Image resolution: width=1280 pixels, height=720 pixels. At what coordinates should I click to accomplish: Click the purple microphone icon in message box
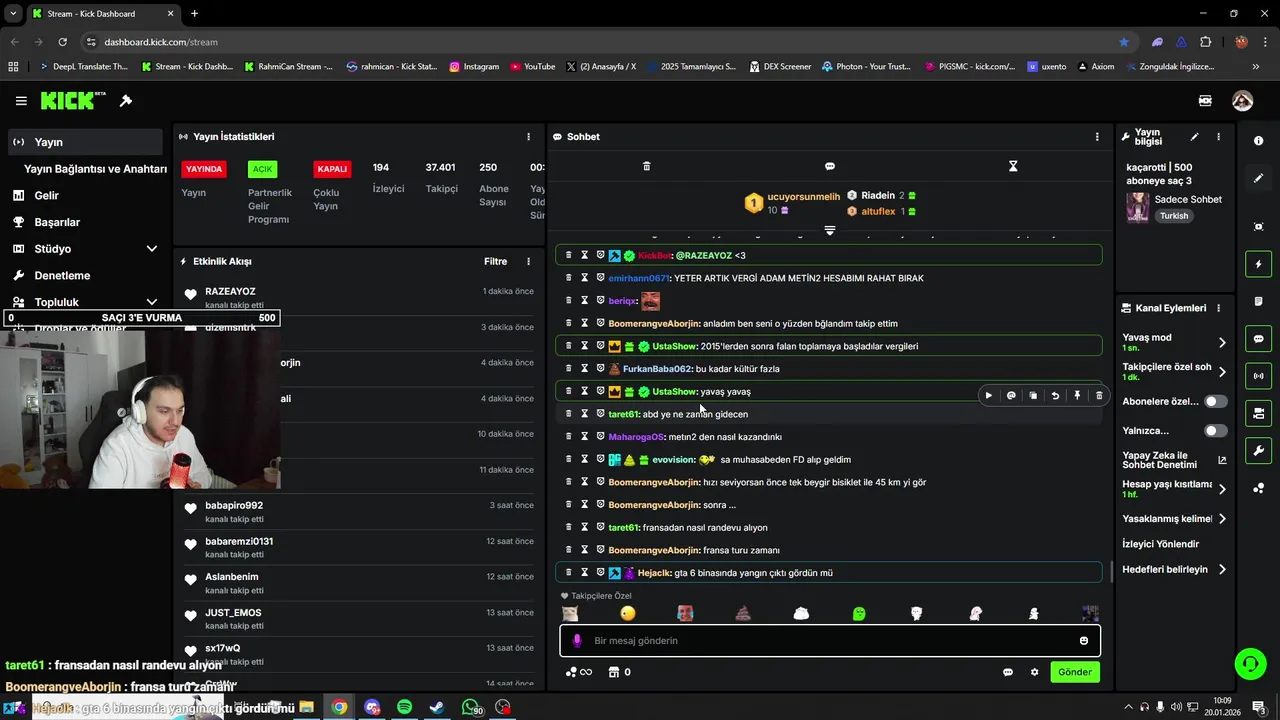576,641
